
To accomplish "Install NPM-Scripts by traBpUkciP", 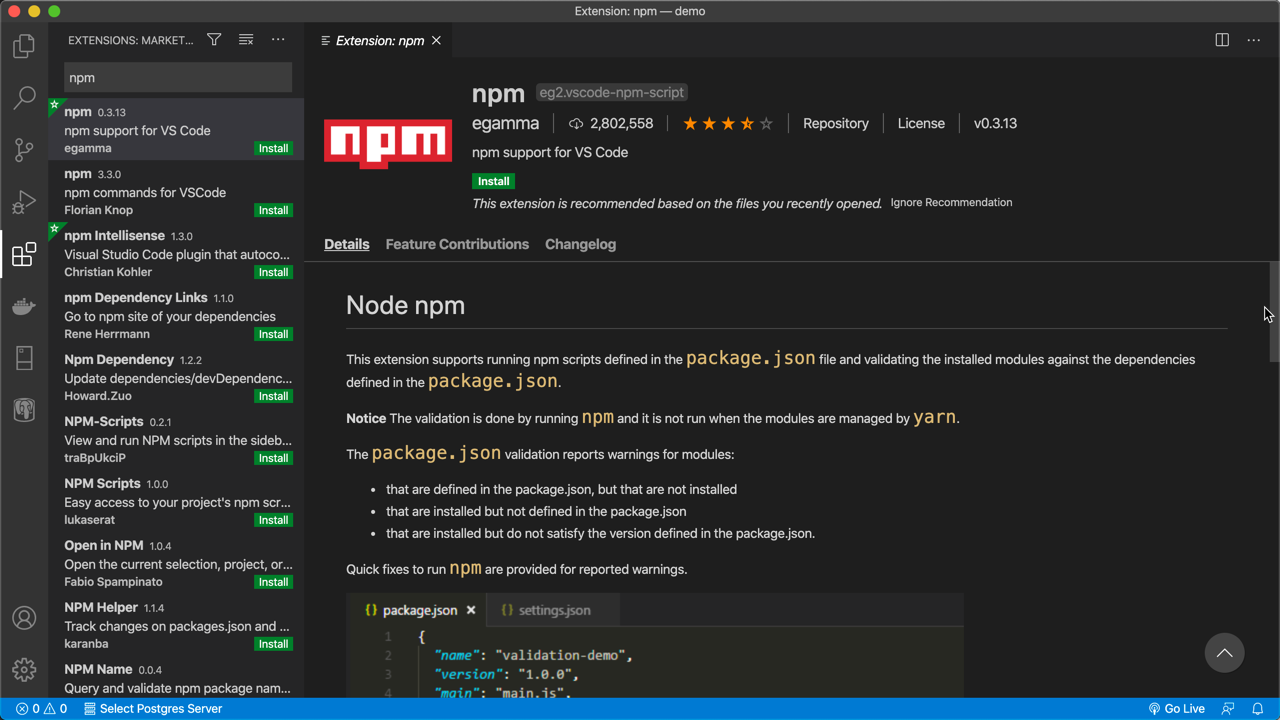I will (273, 458).
